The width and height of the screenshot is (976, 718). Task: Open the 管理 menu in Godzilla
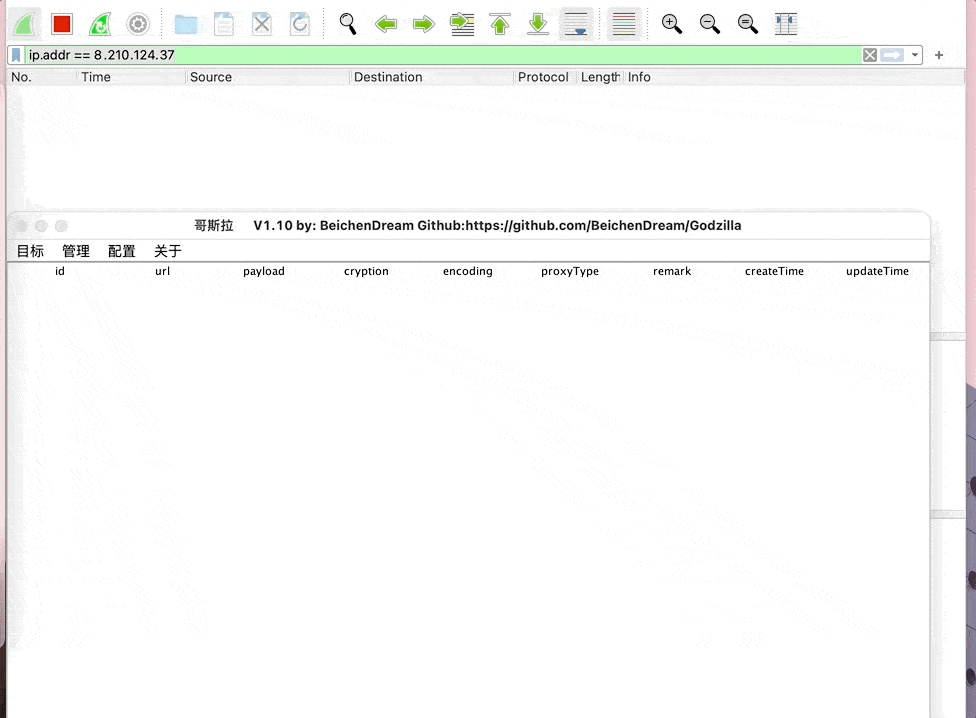(76, 251)
